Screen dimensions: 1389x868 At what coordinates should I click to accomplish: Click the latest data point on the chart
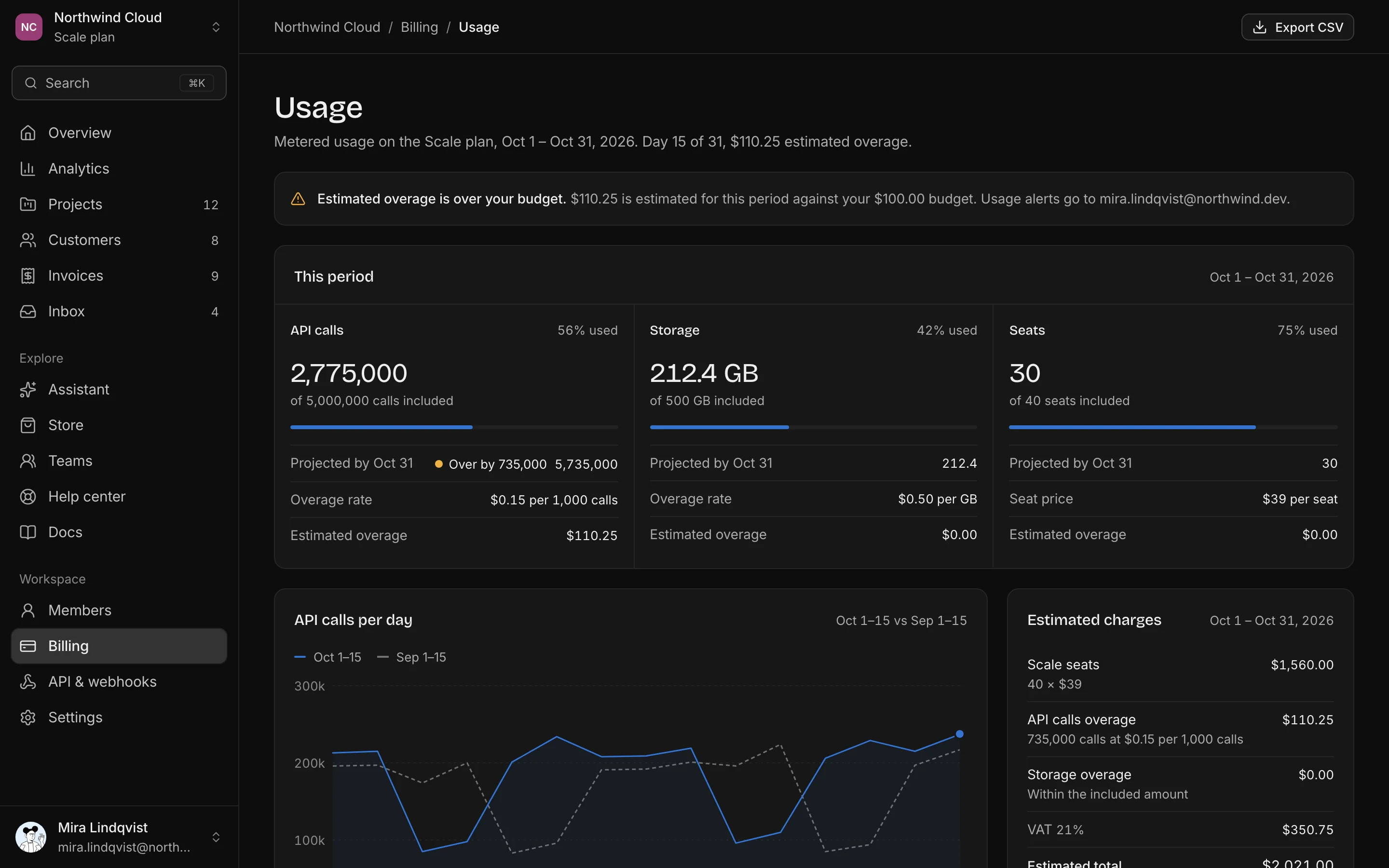coord(959,733)
